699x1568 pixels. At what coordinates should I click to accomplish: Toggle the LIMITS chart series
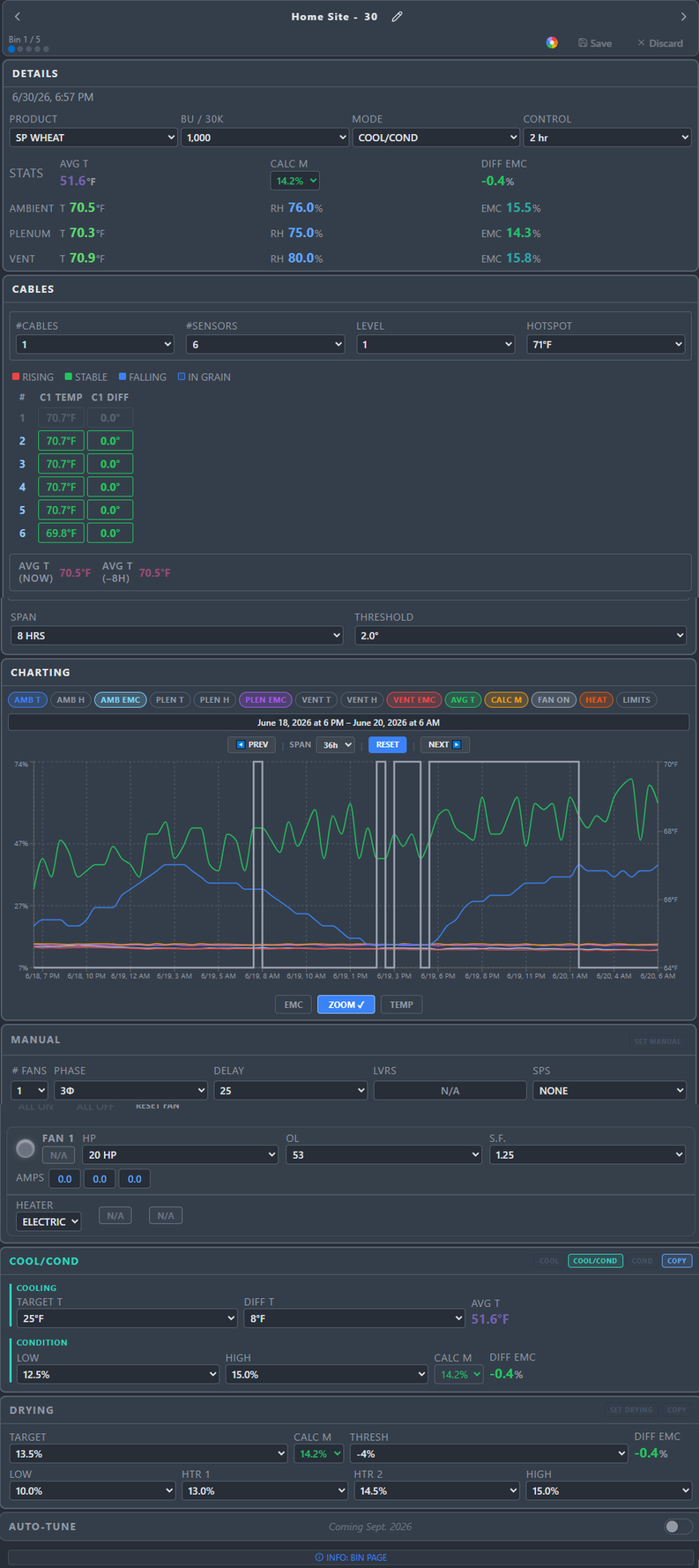[636, 699]
